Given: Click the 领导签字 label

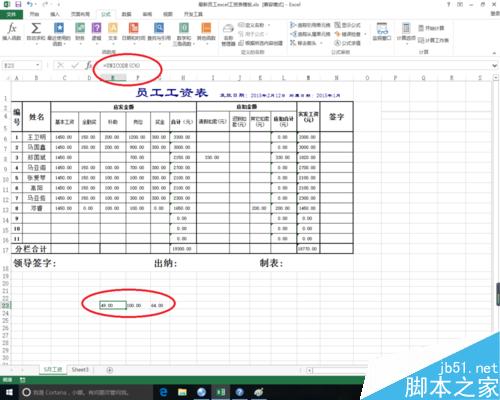Looking at the screenshot, I should point(35,263).
